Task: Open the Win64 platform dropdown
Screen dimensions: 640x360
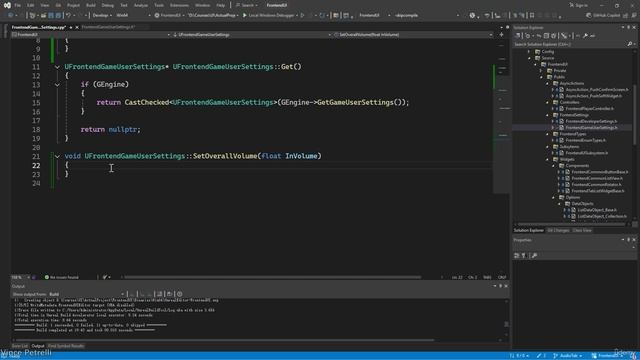Action: coord(133,15)
